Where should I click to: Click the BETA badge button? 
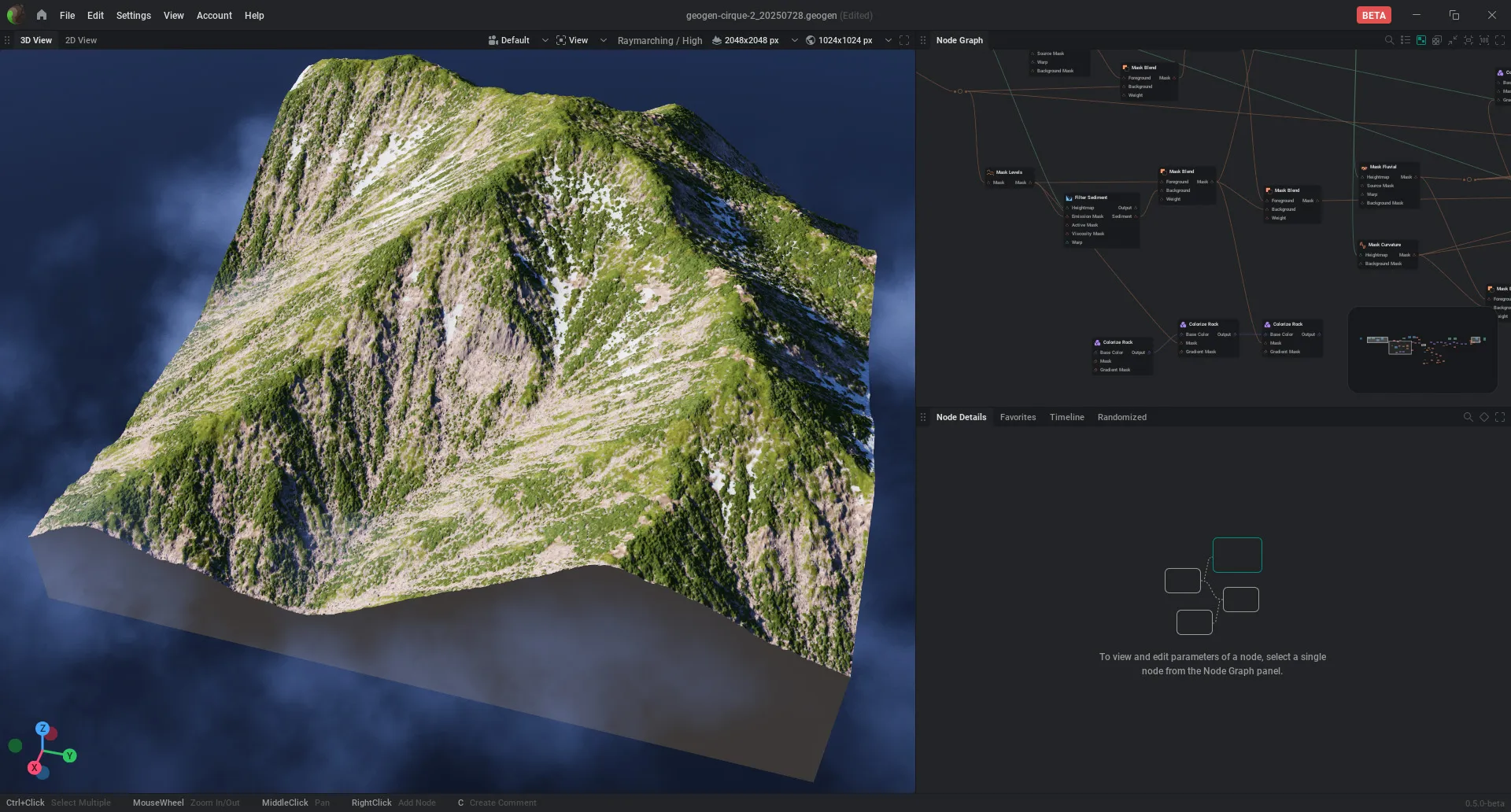click(x=1374, y=15)
